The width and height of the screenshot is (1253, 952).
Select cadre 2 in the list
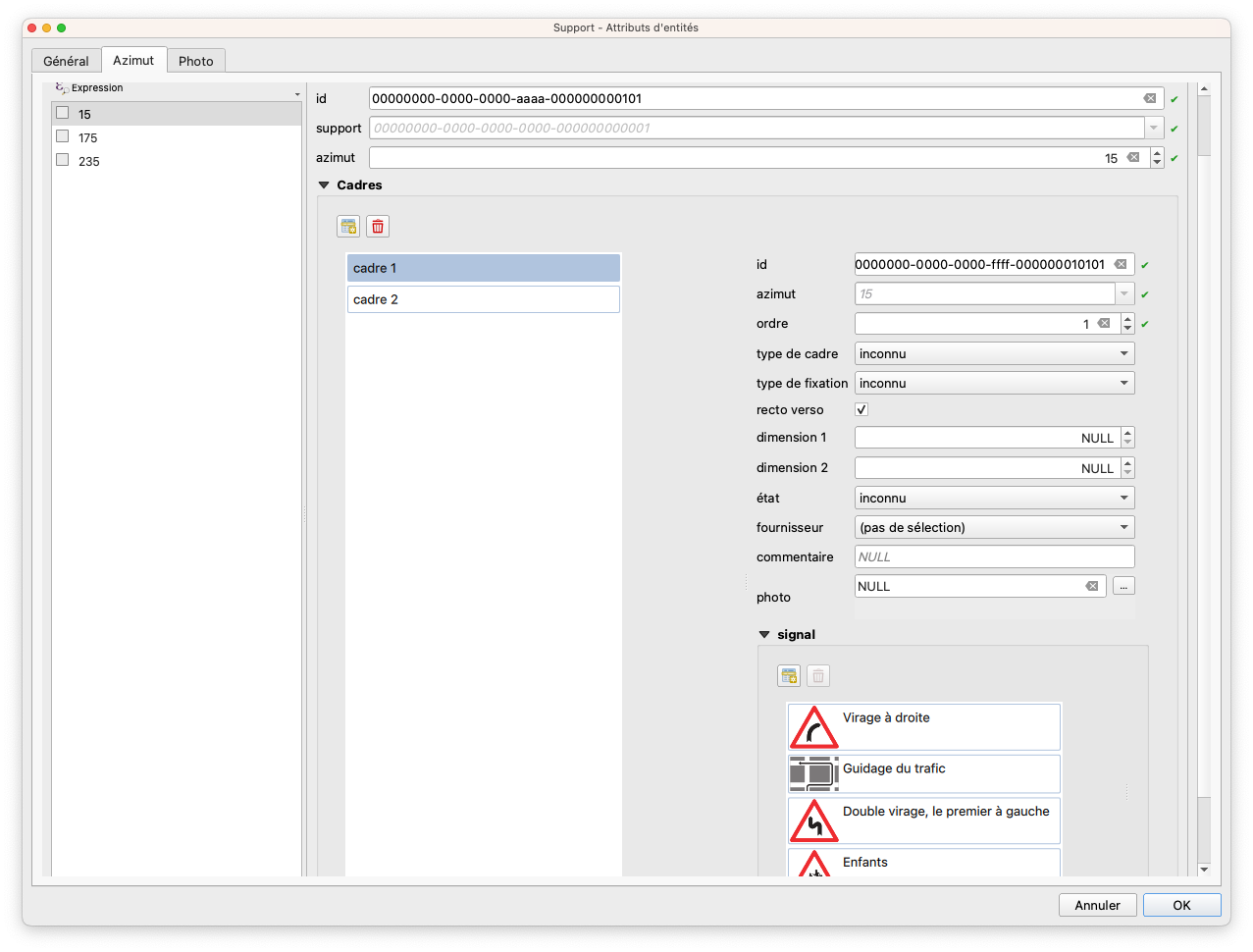483,299
